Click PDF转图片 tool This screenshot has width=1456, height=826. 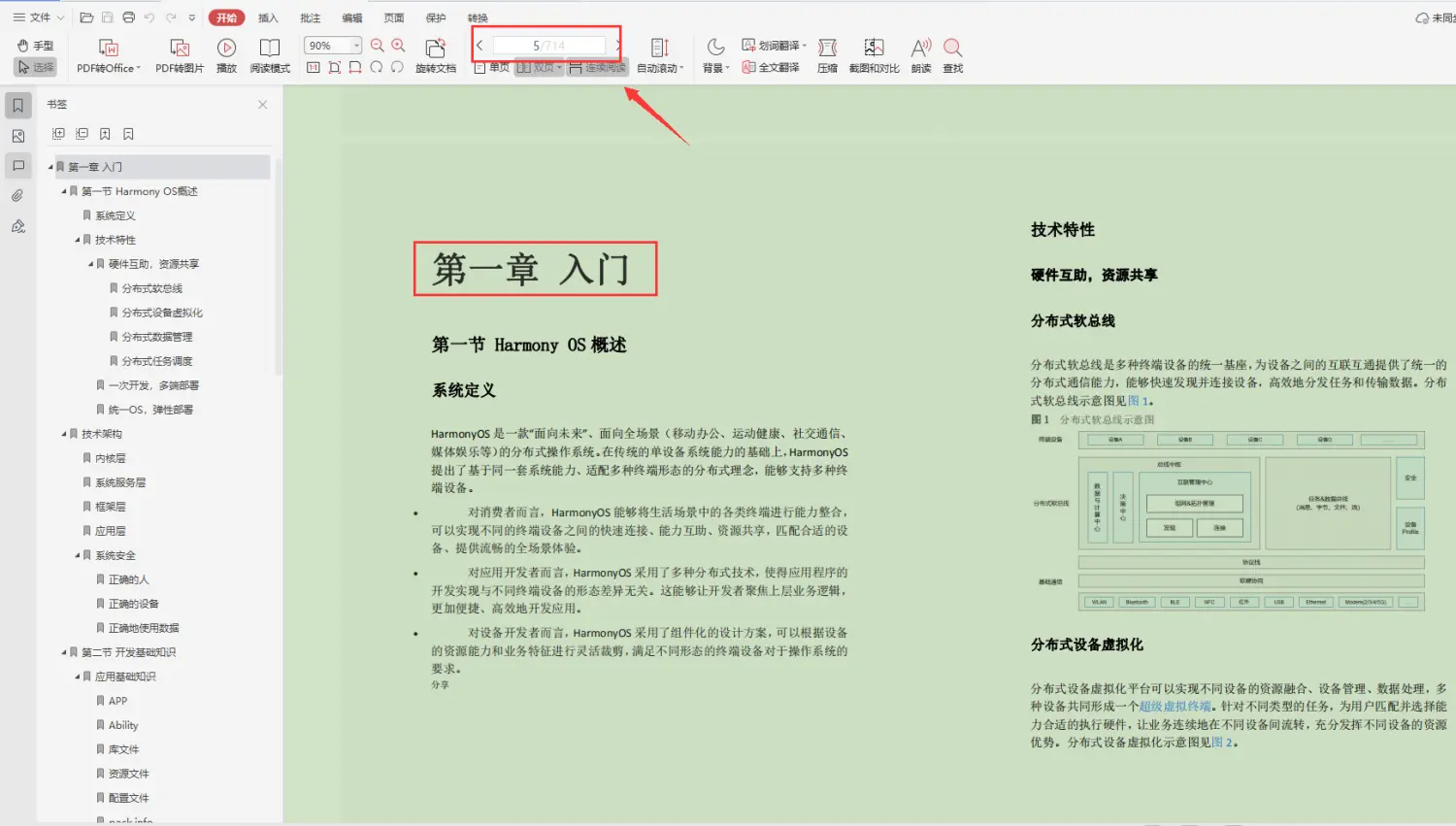[x=180, y=56]
